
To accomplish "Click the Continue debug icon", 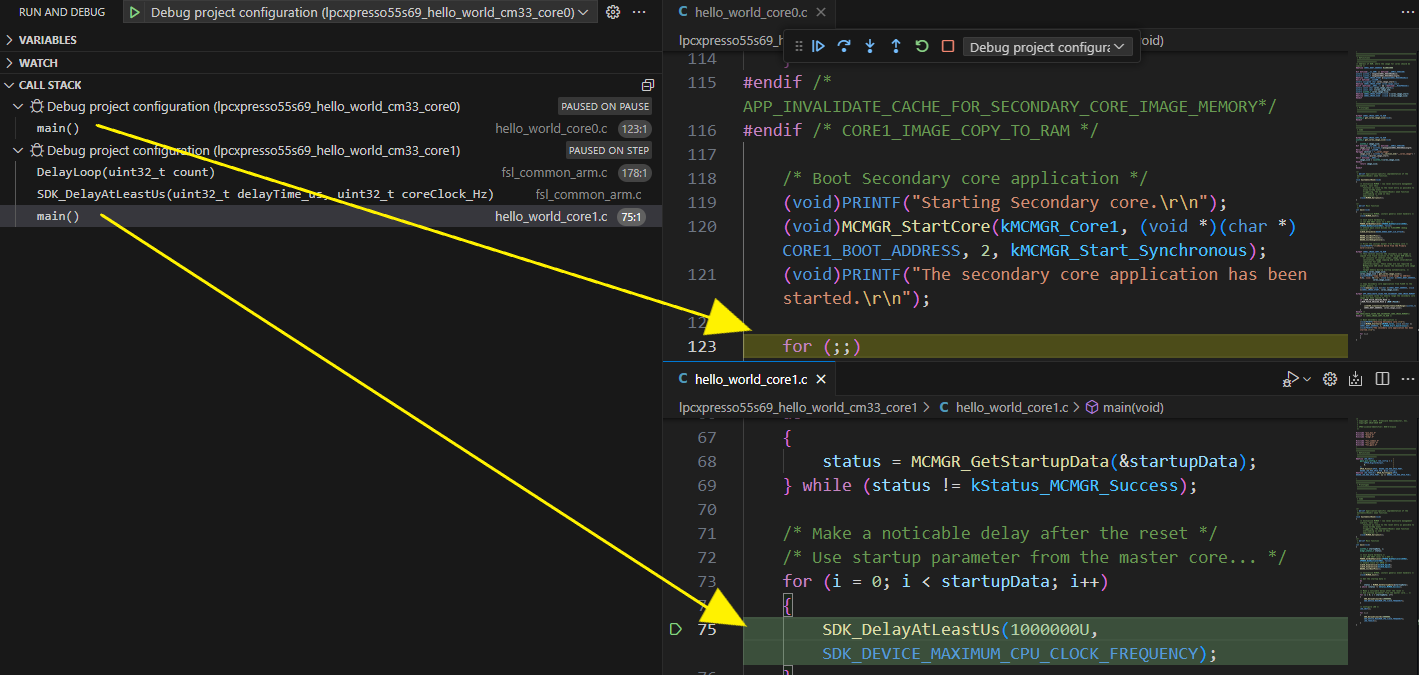I will pyautogui.click(x=819, y=46).
